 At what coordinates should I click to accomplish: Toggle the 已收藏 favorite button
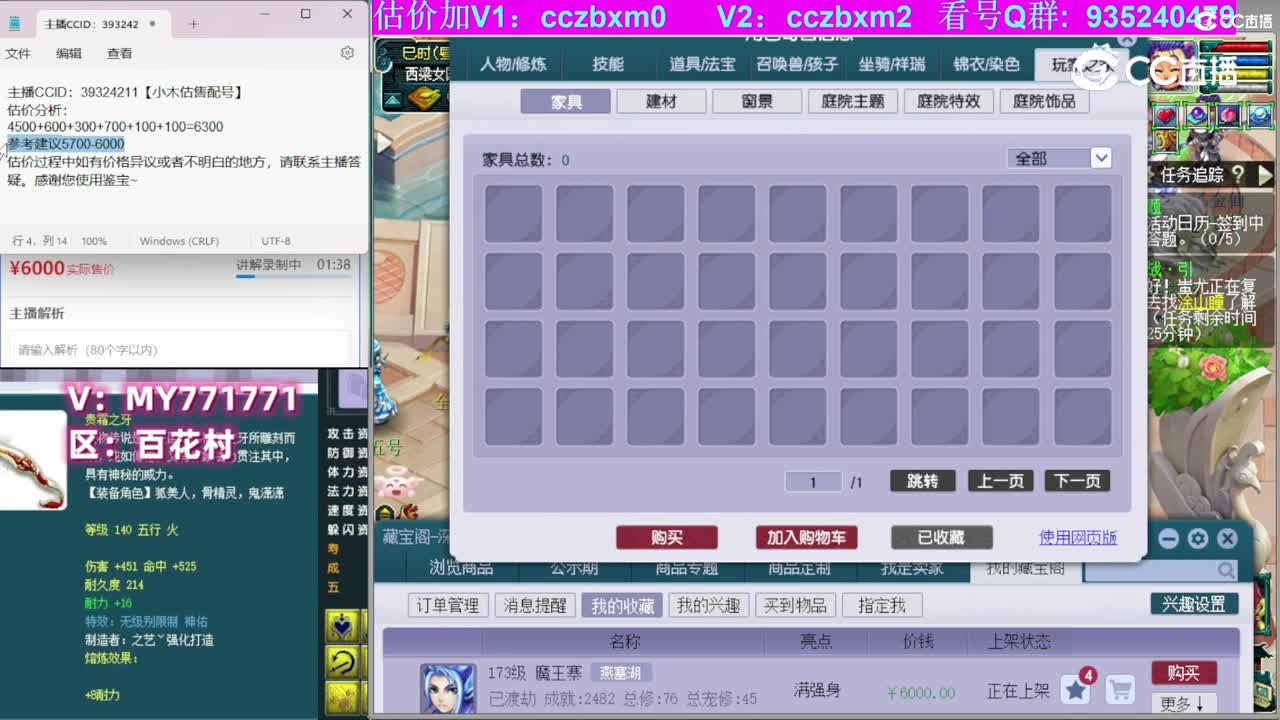[x=941, y=538]
